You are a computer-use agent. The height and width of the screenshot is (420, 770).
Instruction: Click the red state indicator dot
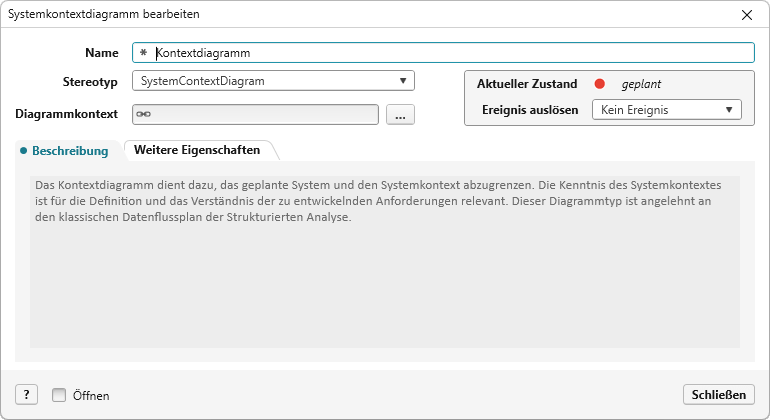pos(600,84)
